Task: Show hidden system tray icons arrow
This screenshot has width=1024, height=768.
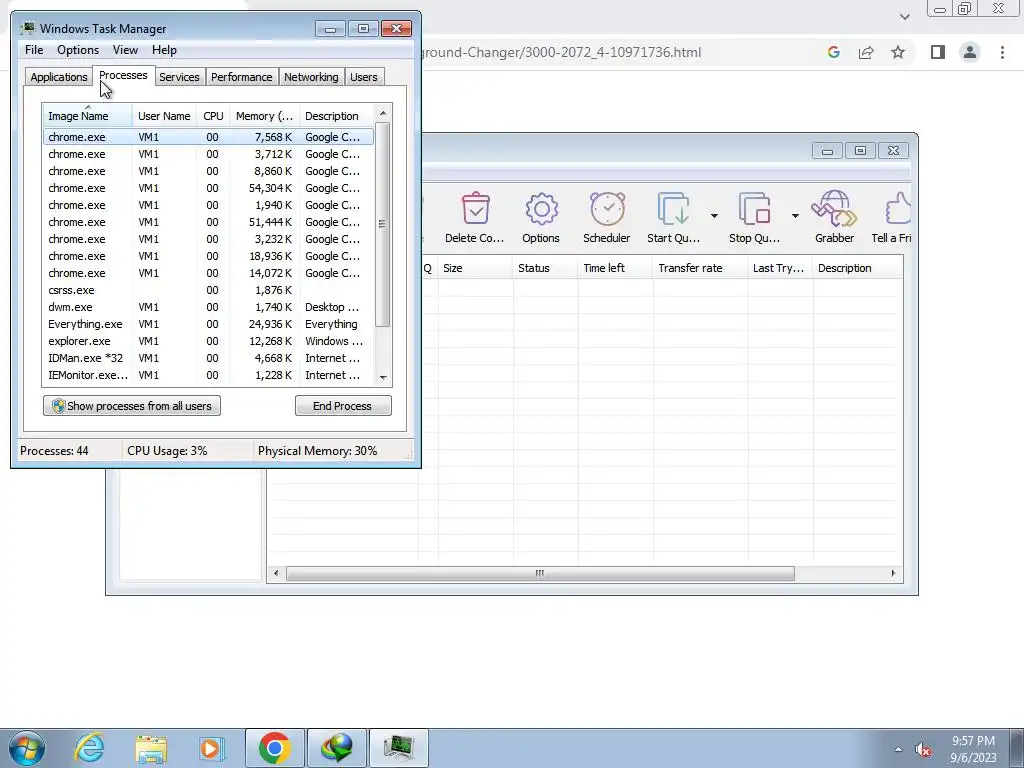Action: click(898, 749)
